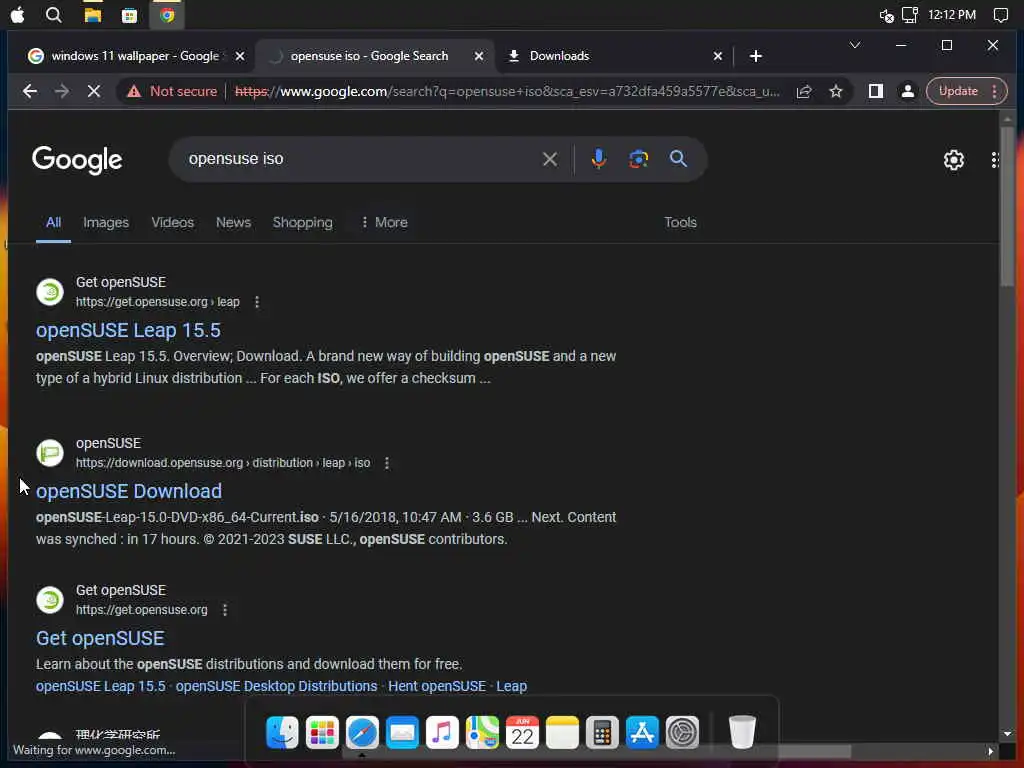1024x768 pixels.
Task: Switch to Videos results
Action: point(172,223)
